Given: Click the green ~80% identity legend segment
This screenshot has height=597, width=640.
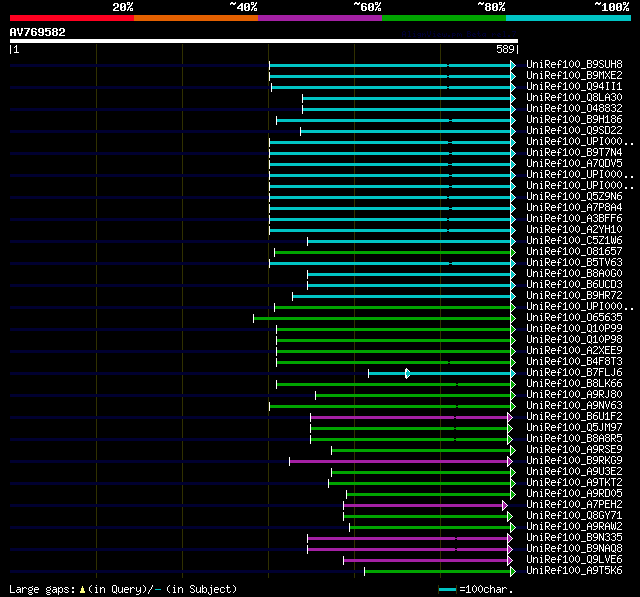Looking at the screenshot, I should [x=444, y=18].
